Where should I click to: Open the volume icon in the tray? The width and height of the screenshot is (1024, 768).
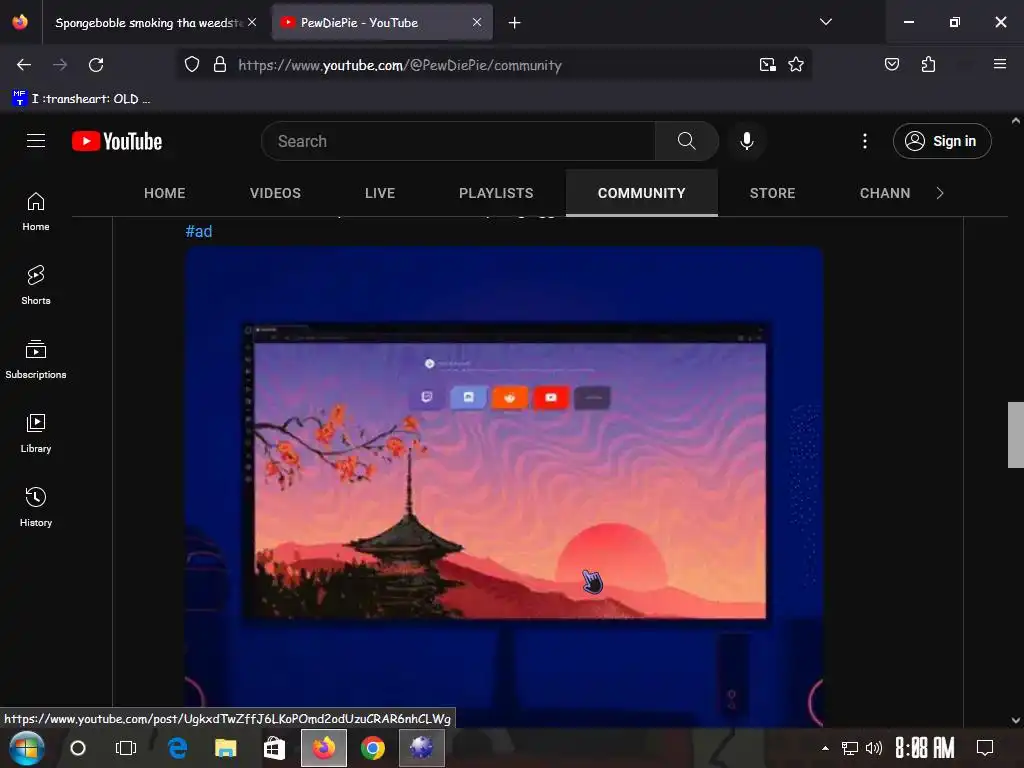click(873, 748)
